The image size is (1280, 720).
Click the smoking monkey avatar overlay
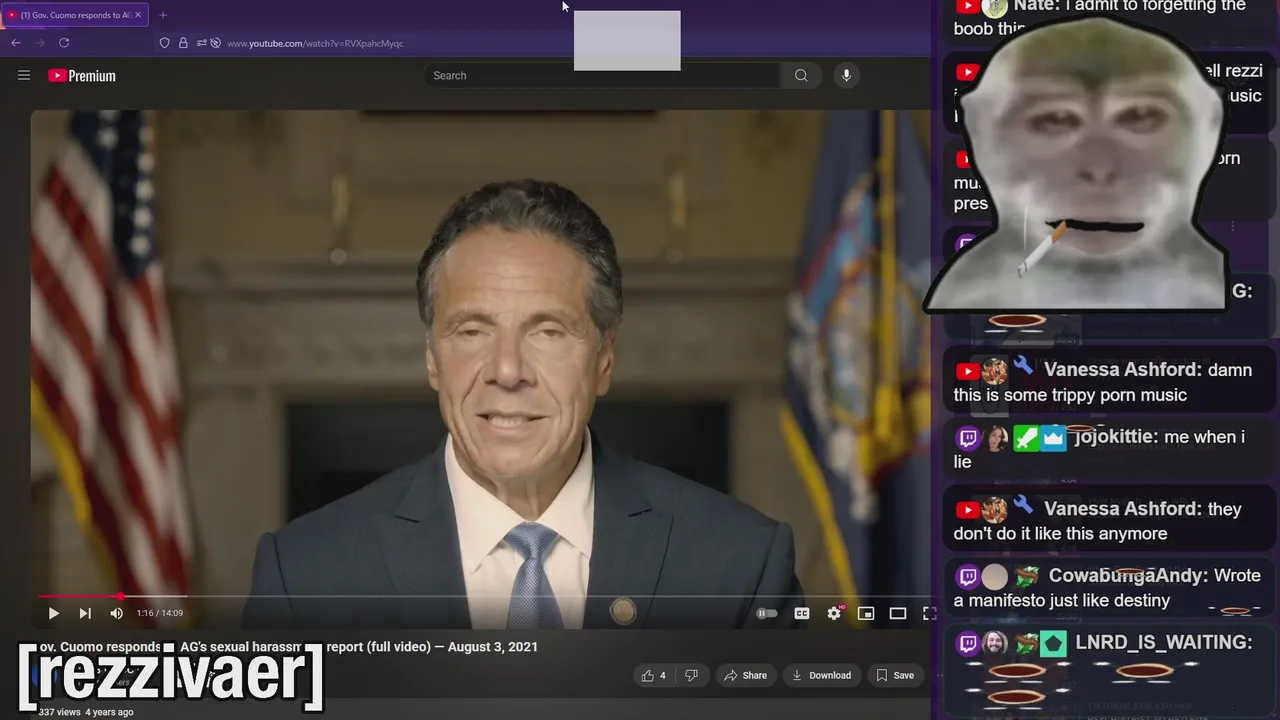(x=1080, y=165)
